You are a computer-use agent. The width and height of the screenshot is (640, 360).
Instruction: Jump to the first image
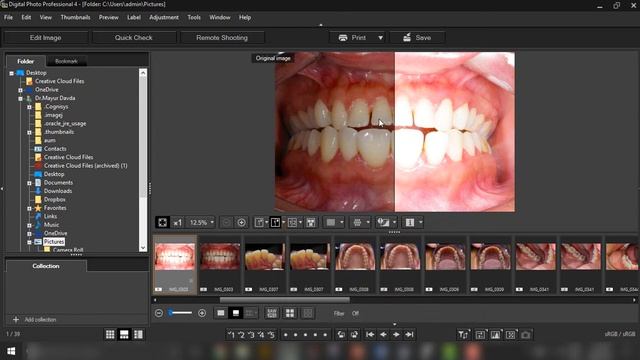(370, 335)
